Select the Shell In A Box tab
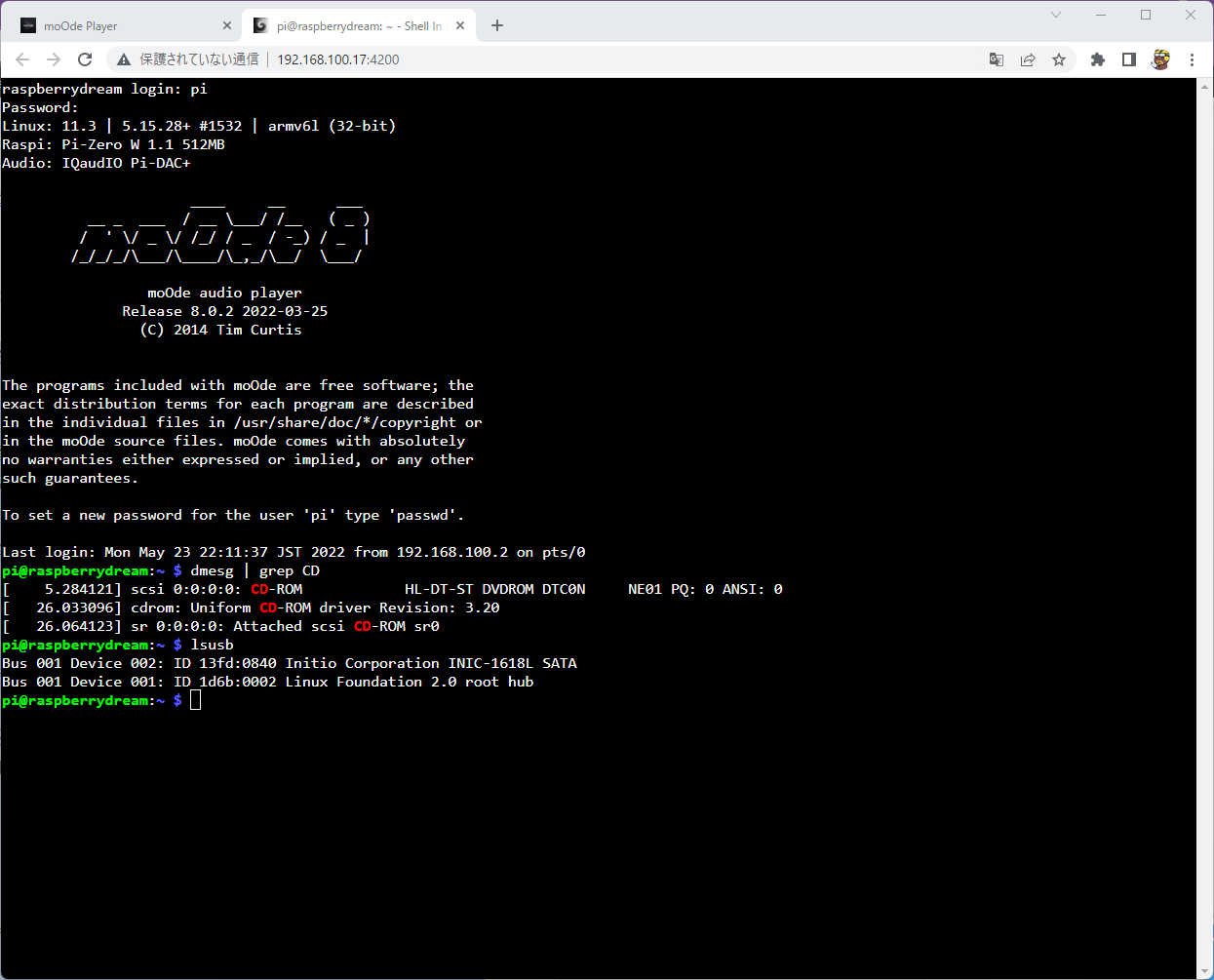This screenshot has height=980, width=1214. click(x=359, y=26)
